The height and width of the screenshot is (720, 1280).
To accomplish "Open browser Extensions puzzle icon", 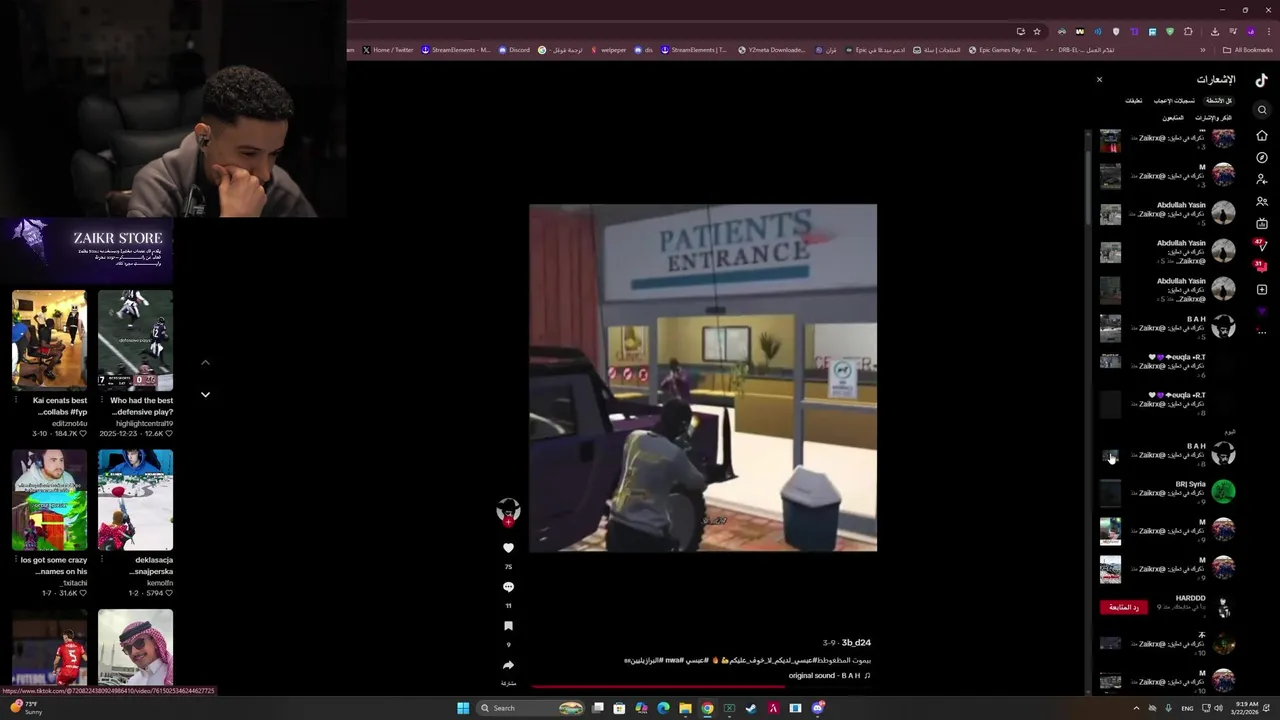I will tap(1188, 31).
